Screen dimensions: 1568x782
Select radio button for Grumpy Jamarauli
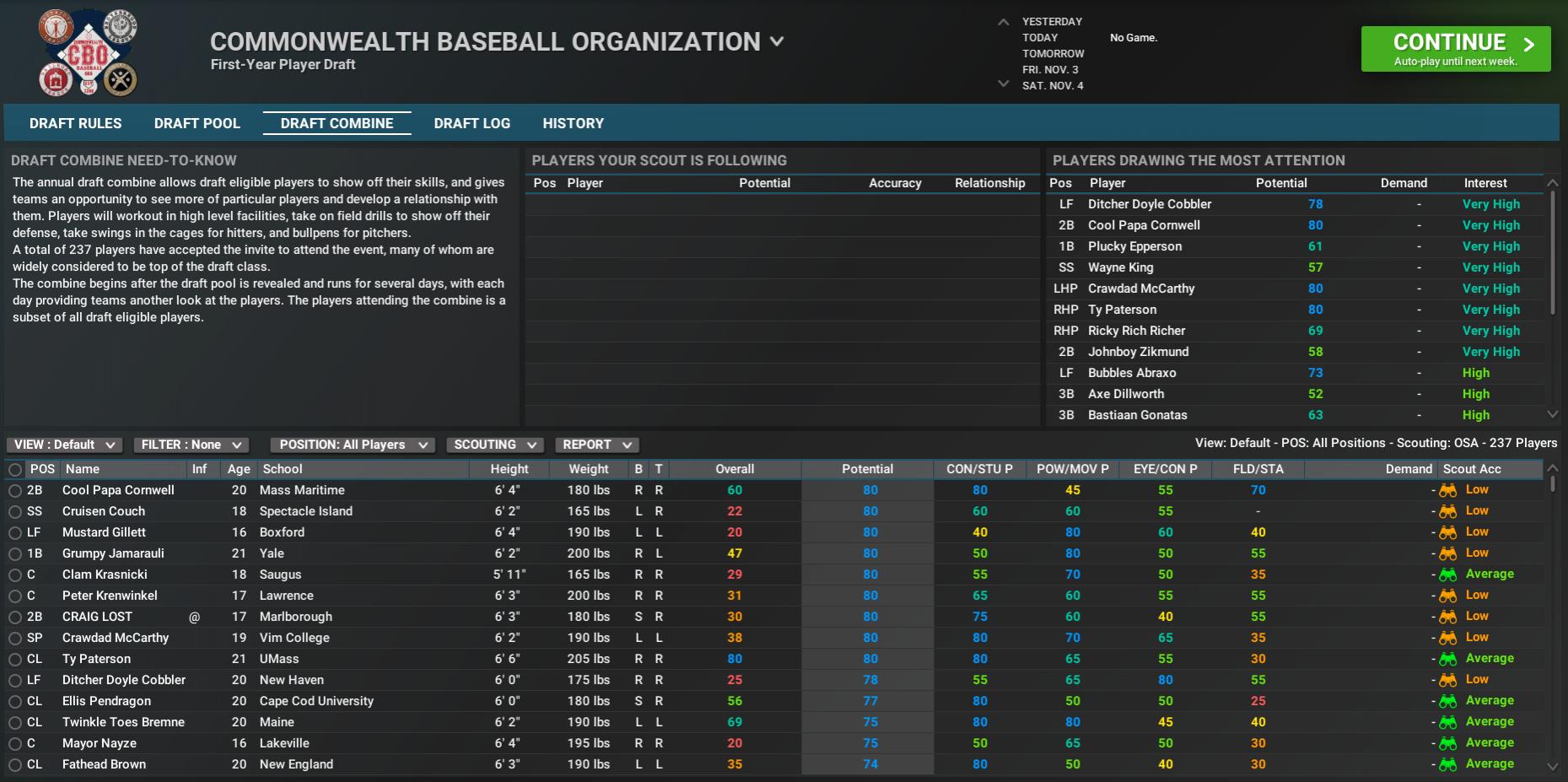15,554
